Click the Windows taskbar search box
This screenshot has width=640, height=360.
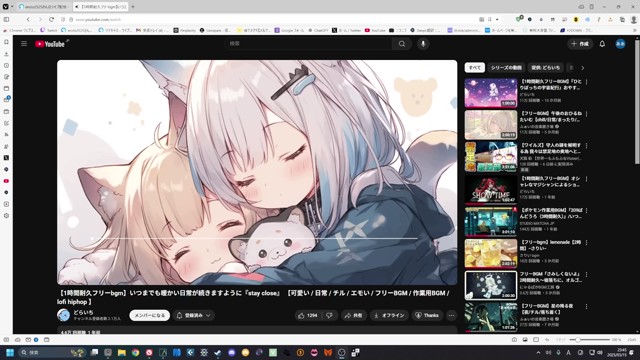(x=53, y=353)
